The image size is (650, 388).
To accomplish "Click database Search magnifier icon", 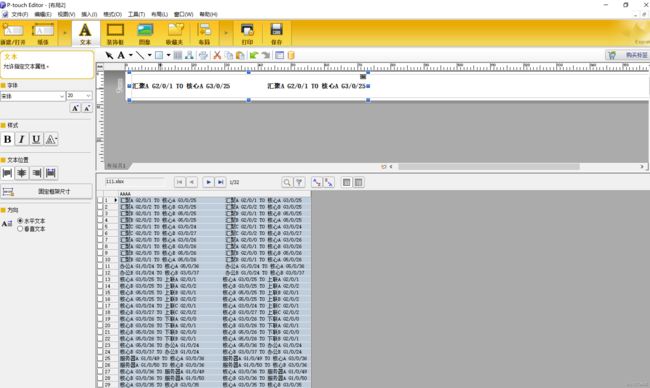I will pyautogui.click(x=286, y=182).
